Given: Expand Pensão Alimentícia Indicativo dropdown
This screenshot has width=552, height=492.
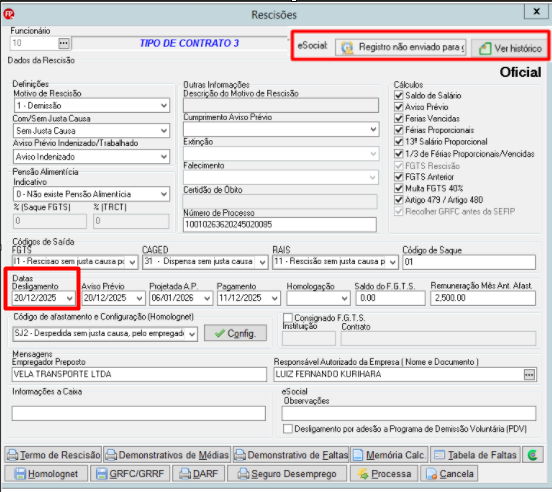Looking at the screenshot, I should coord(92,194).
